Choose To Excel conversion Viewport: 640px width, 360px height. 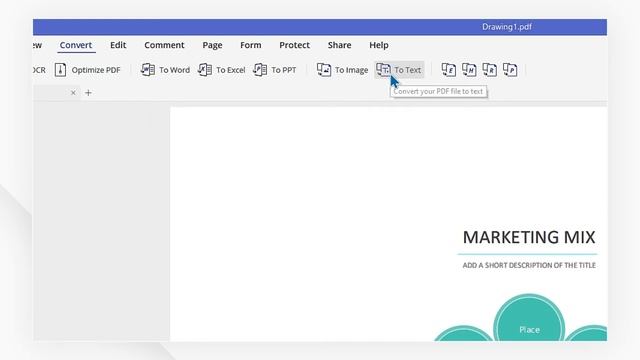222,70
